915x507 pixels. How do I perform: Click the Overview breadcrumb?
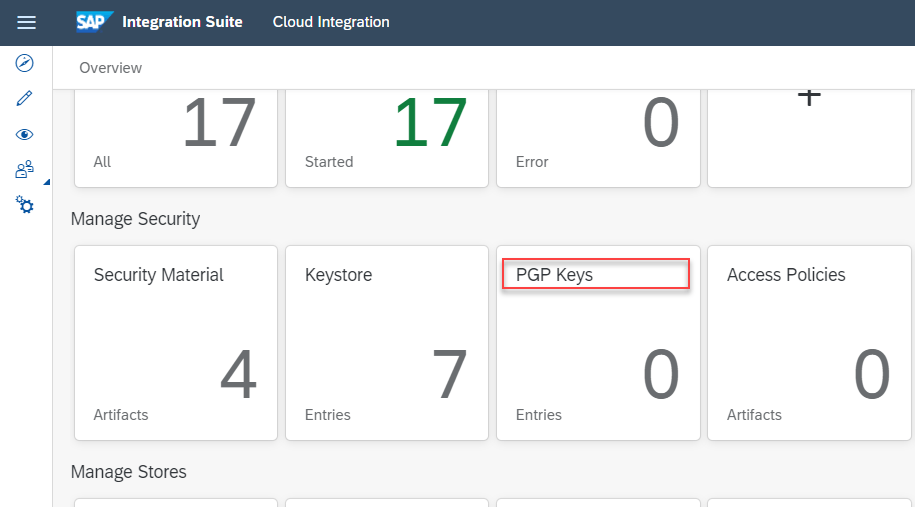tap(111, 68)
